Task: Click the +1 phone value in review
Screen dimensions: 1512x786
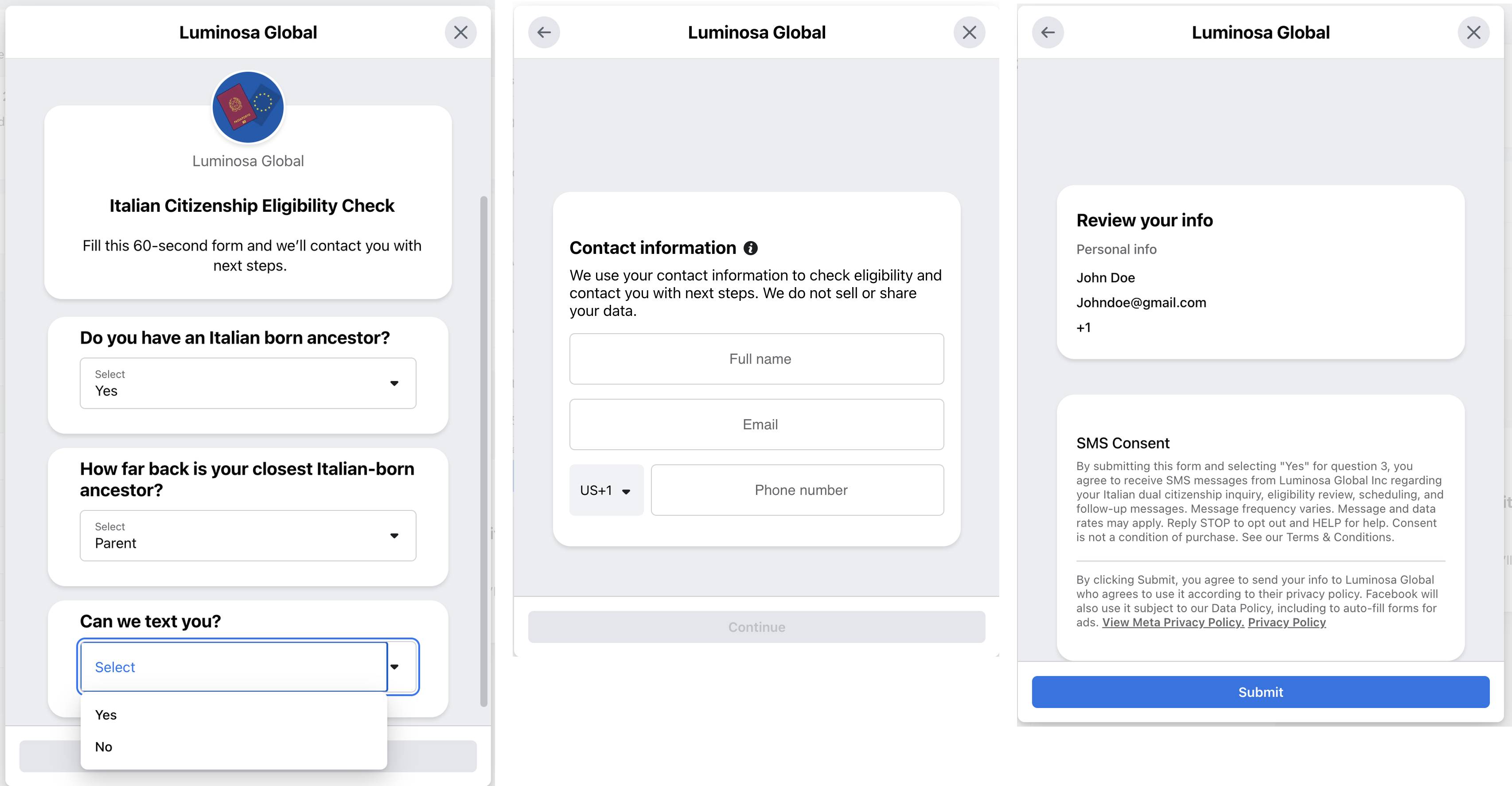Action: click(x=1083, y=327)
